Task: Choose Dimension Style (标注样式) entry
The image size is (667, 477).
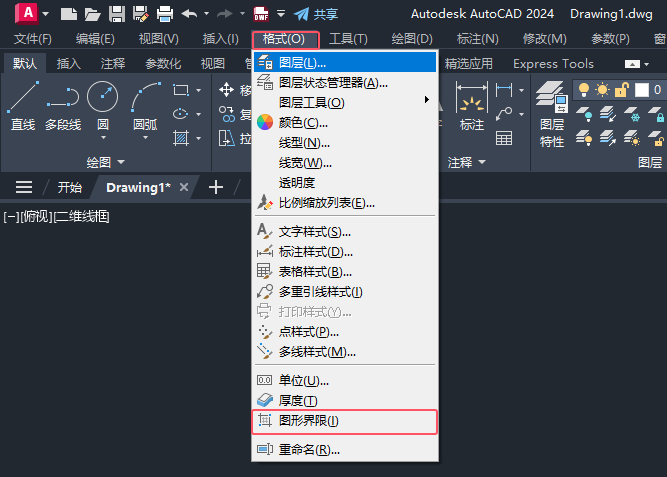Action: [x=345, y=252]
